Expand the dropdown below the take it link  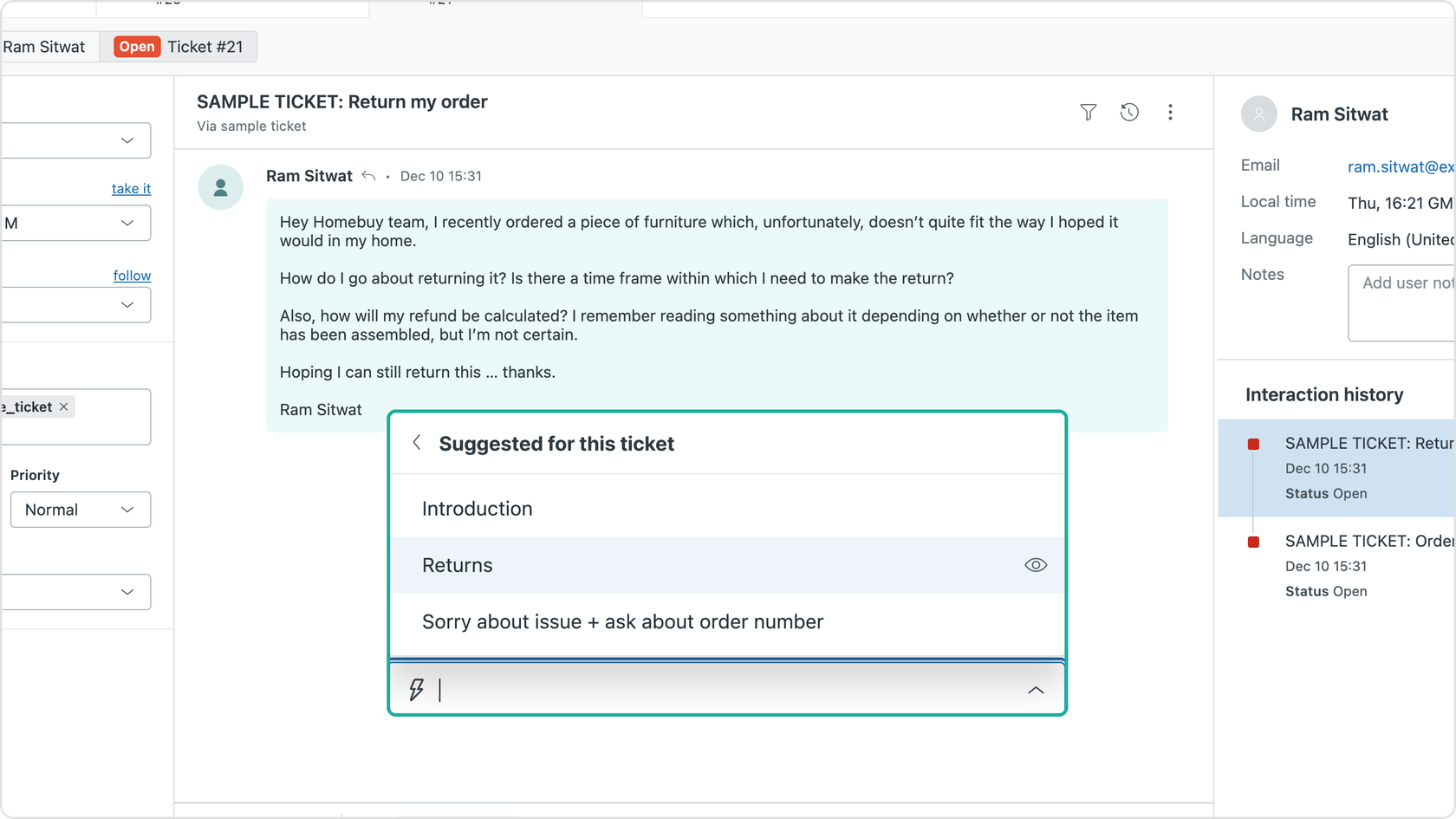pos(77,223)
